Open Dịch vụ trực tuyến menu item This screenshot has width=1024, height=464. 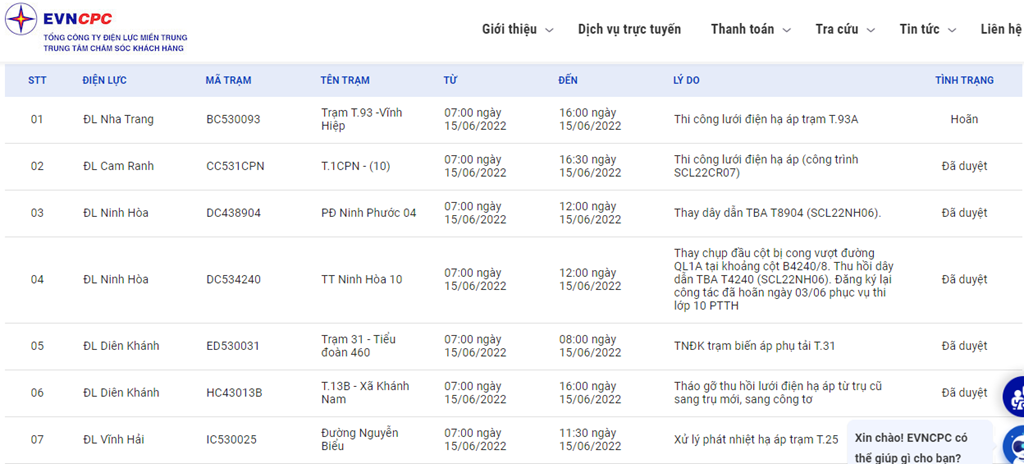tap(629, 29)
